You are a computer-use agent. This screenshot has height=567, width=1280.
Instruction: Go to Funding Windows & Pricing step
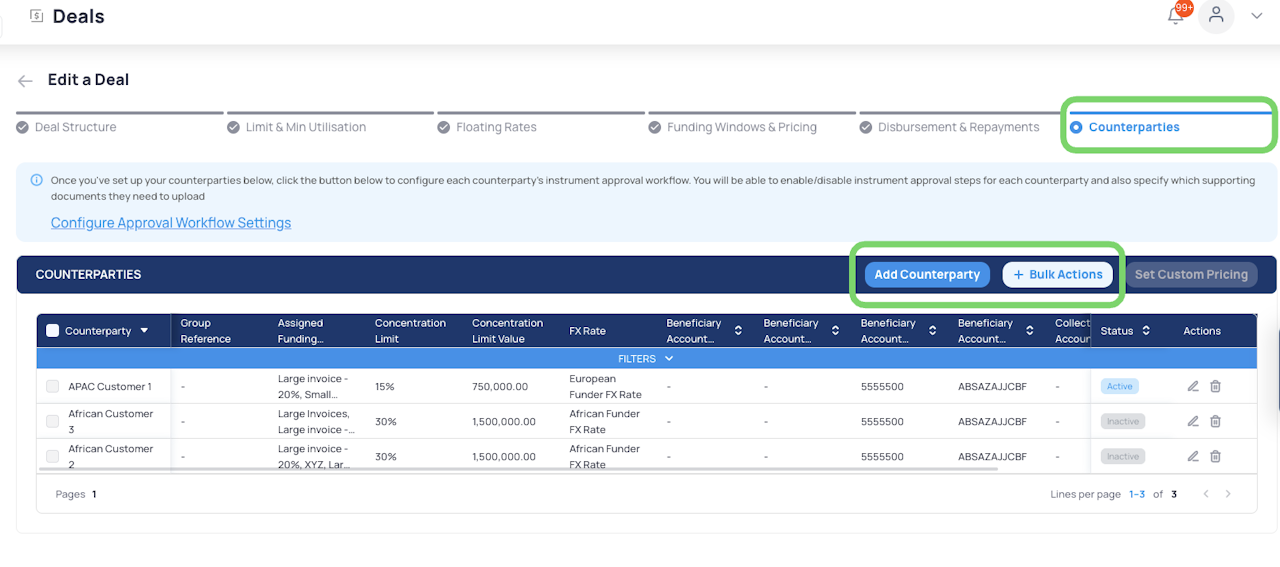(741, 127)
